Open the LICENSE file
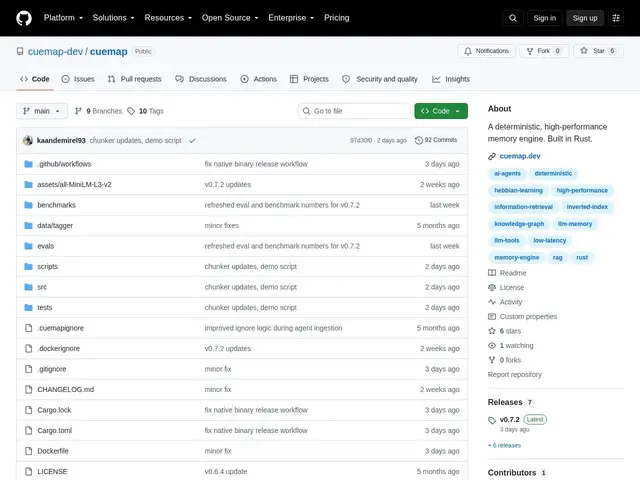Viewport: 640px width, 480px height. [52, 471]
